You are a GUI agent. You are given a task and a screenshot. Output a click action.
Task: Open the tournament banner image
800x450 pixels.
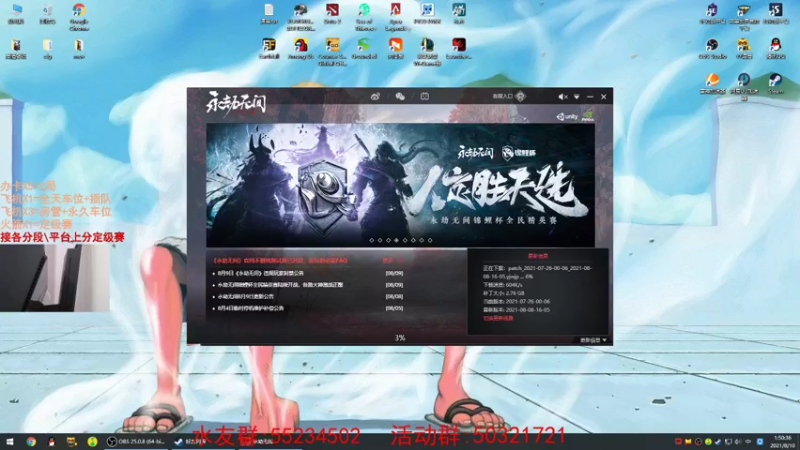[x=401, y=185]
